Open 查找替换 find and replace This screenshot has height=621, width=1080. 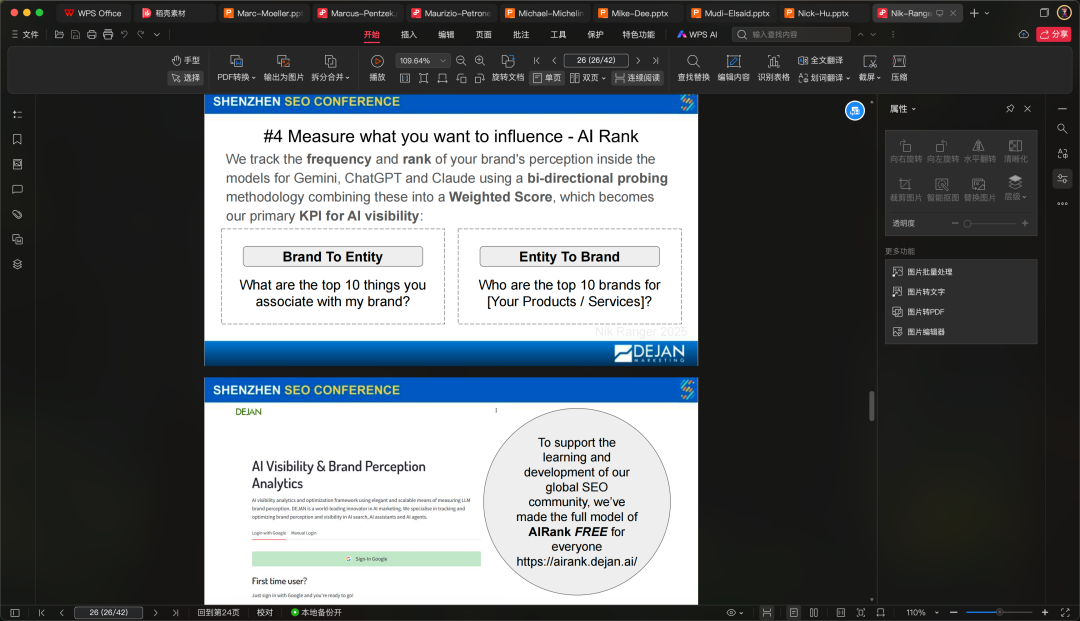[693, 69]
